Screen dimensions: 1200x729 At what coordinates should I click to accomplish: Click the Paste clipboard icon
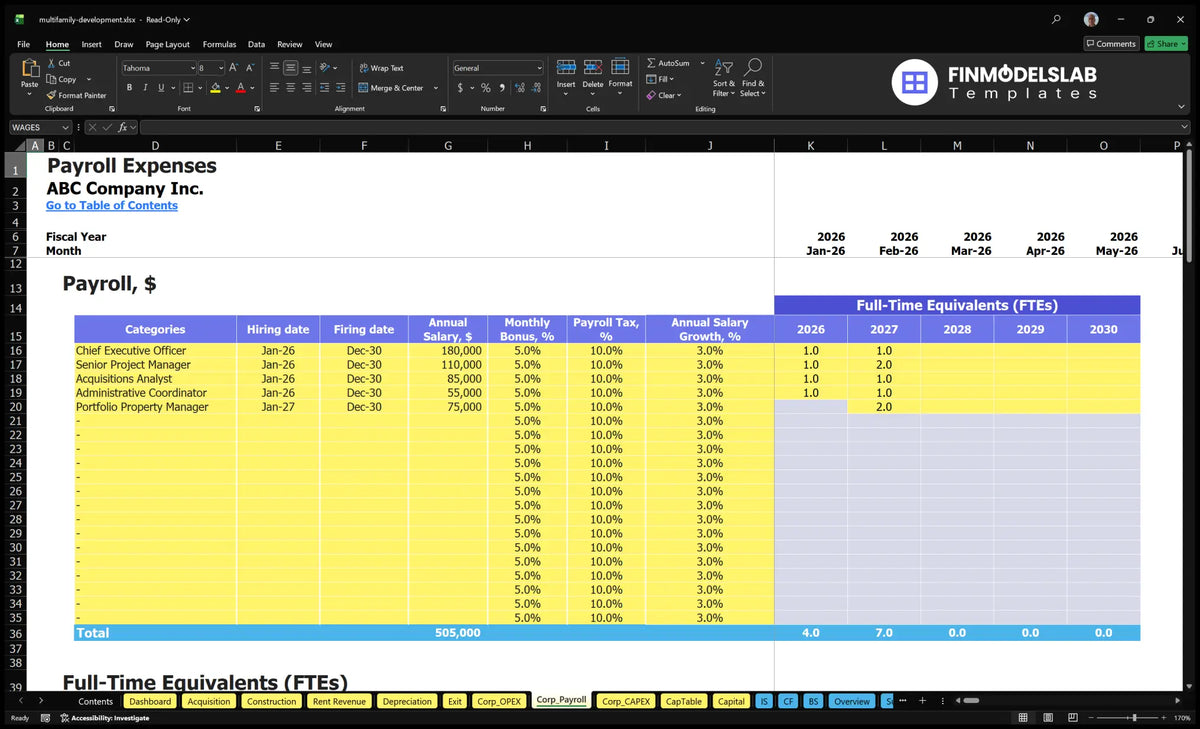[29, 70]
